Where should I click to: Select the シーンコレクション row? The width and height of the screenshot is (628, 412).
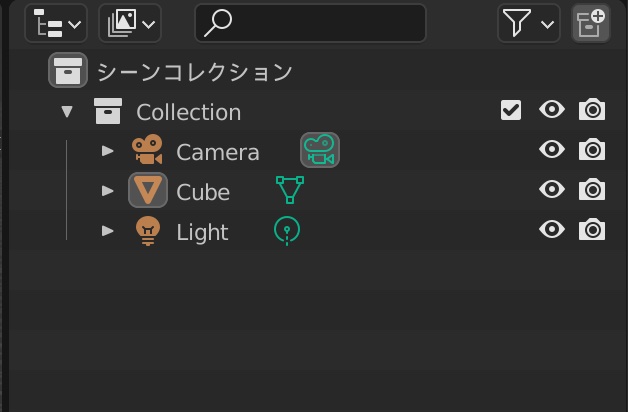(194, 72)
